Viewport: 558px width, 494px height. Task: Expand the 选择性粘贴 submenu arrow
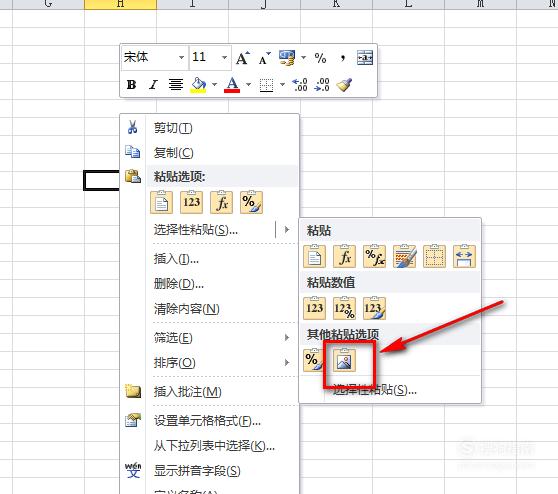pyautogui.click(x=287, y=230)
